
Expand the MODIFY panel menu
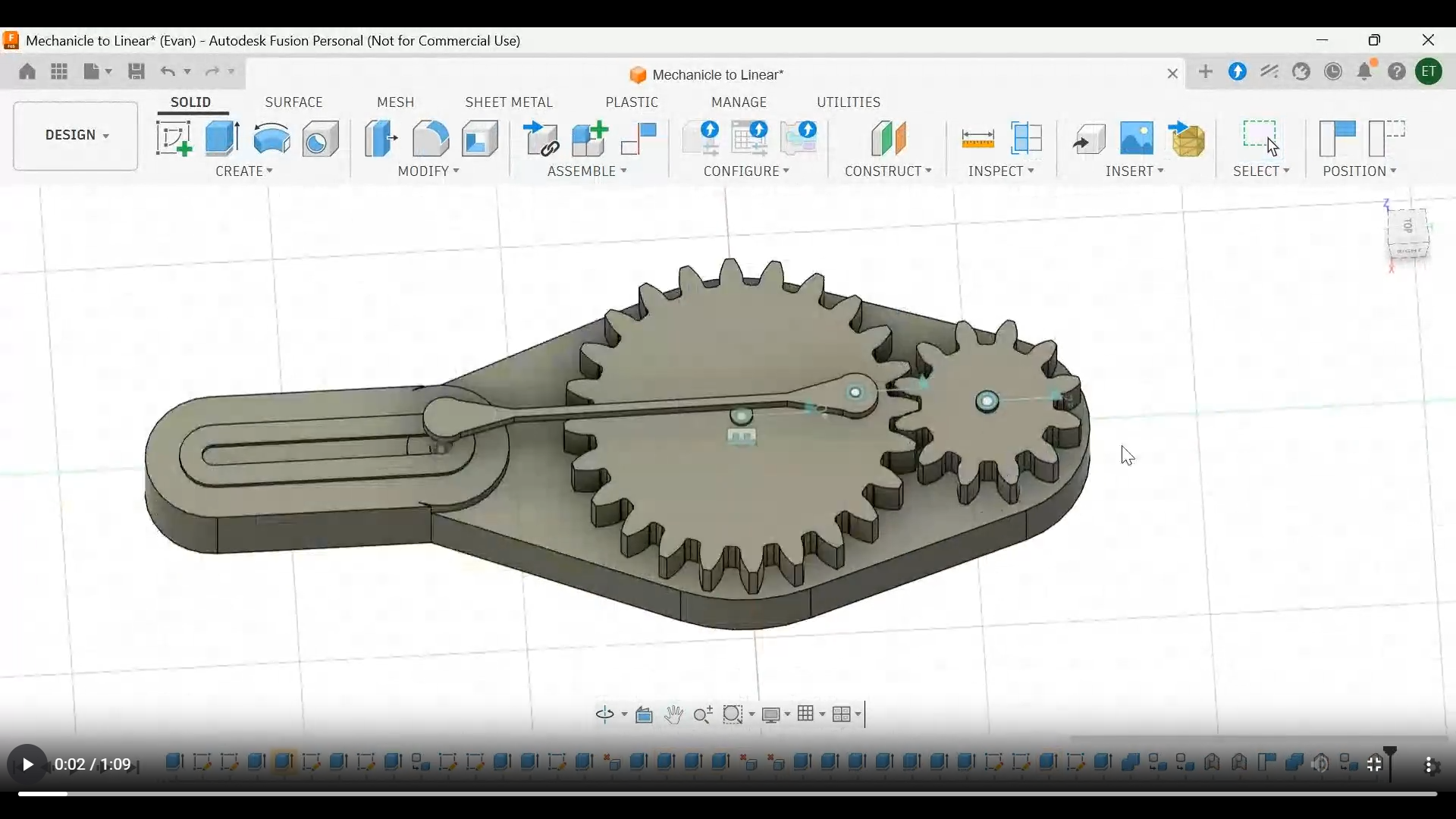tap(429, 172)
